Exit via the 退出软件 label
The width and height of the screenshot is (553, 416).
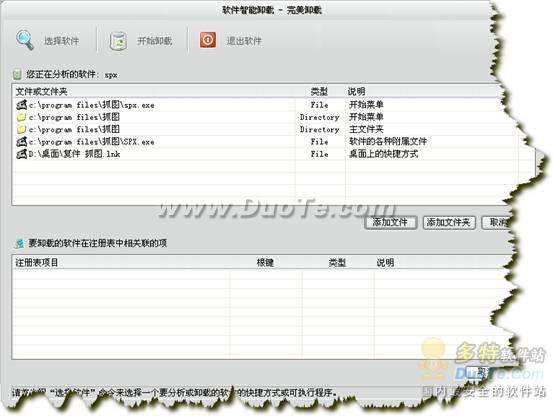tap(244, 41)
